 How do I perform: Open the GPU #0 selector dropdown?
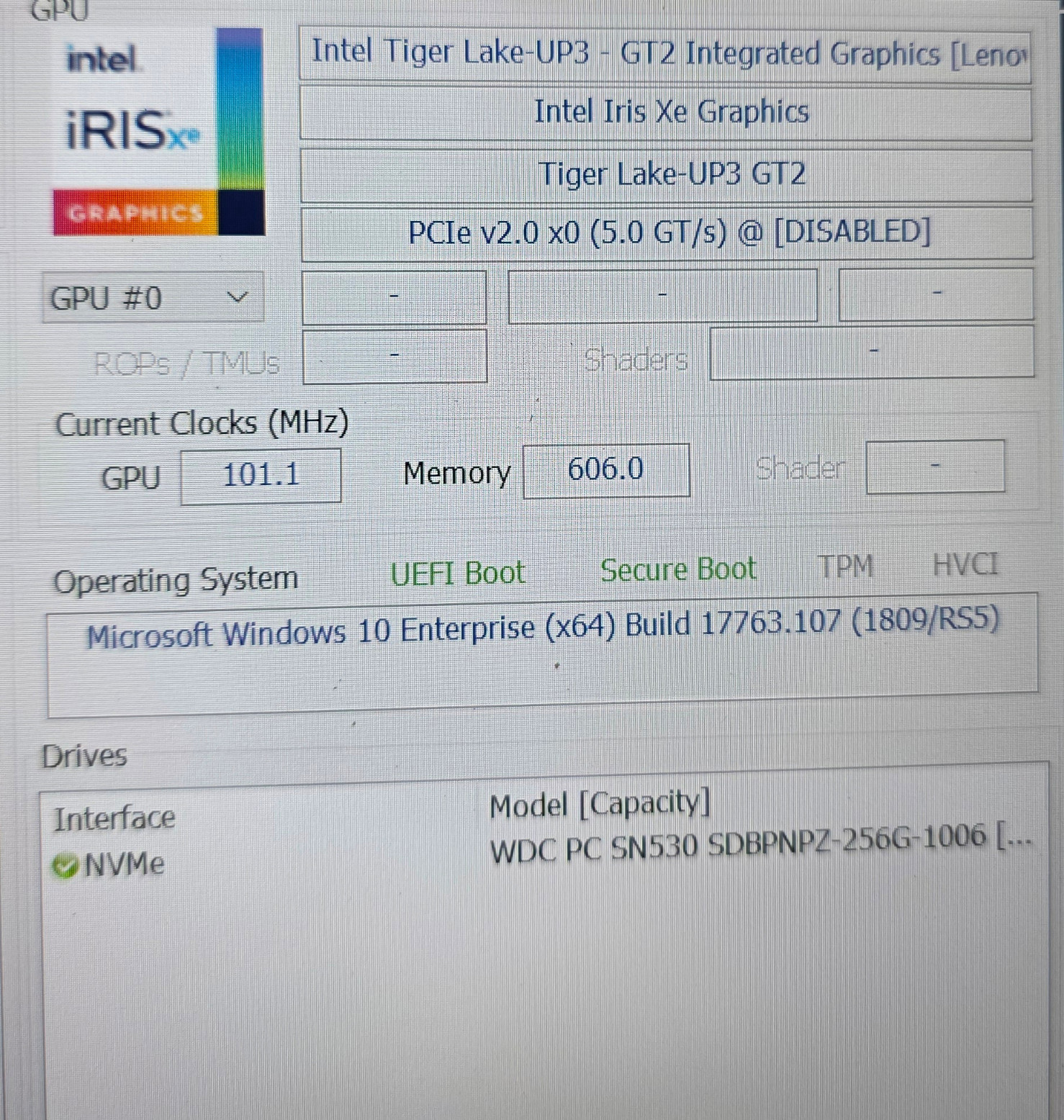(x=153, y=297)
